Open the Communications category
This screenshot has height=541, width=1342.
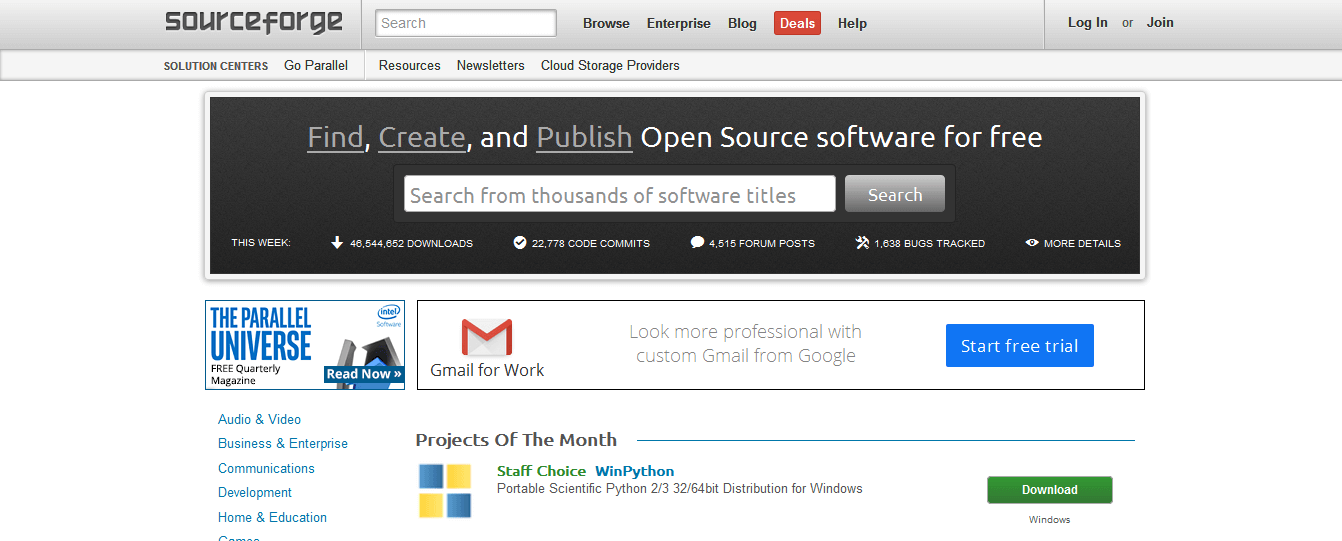click(266, 468)
